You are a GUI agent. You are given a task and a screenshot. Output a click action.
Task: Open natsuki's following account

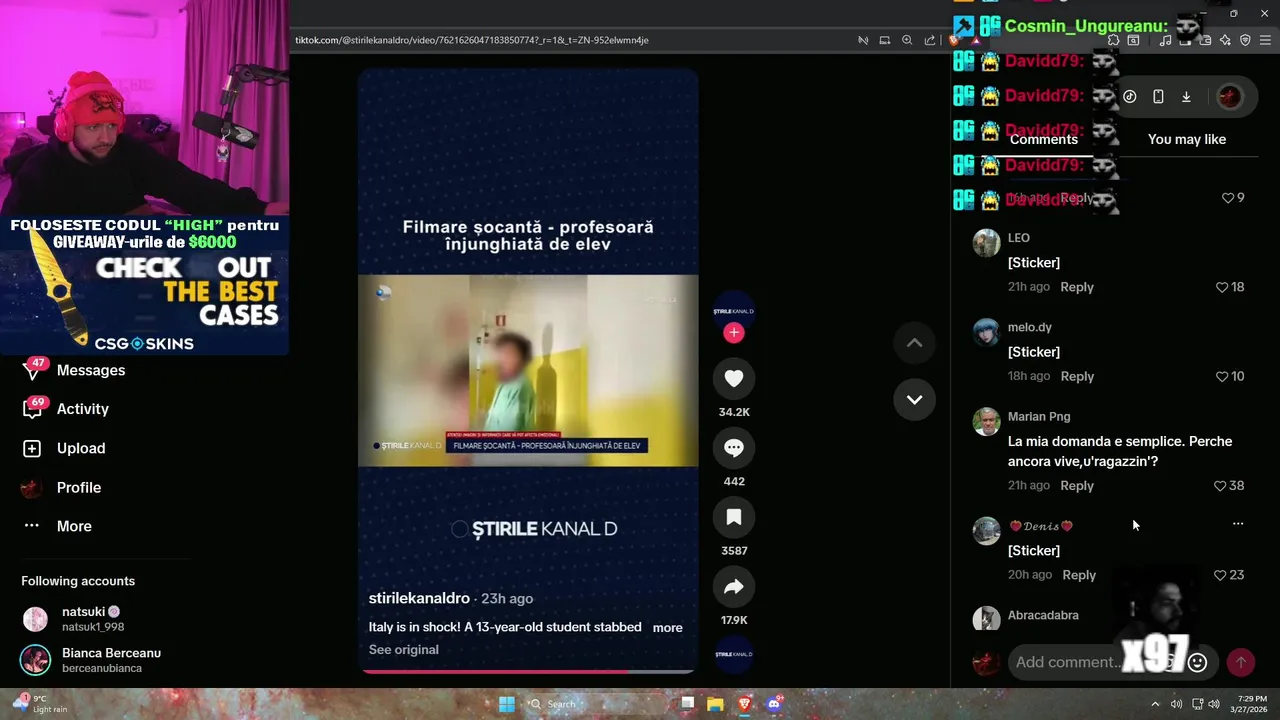point(90,619)
